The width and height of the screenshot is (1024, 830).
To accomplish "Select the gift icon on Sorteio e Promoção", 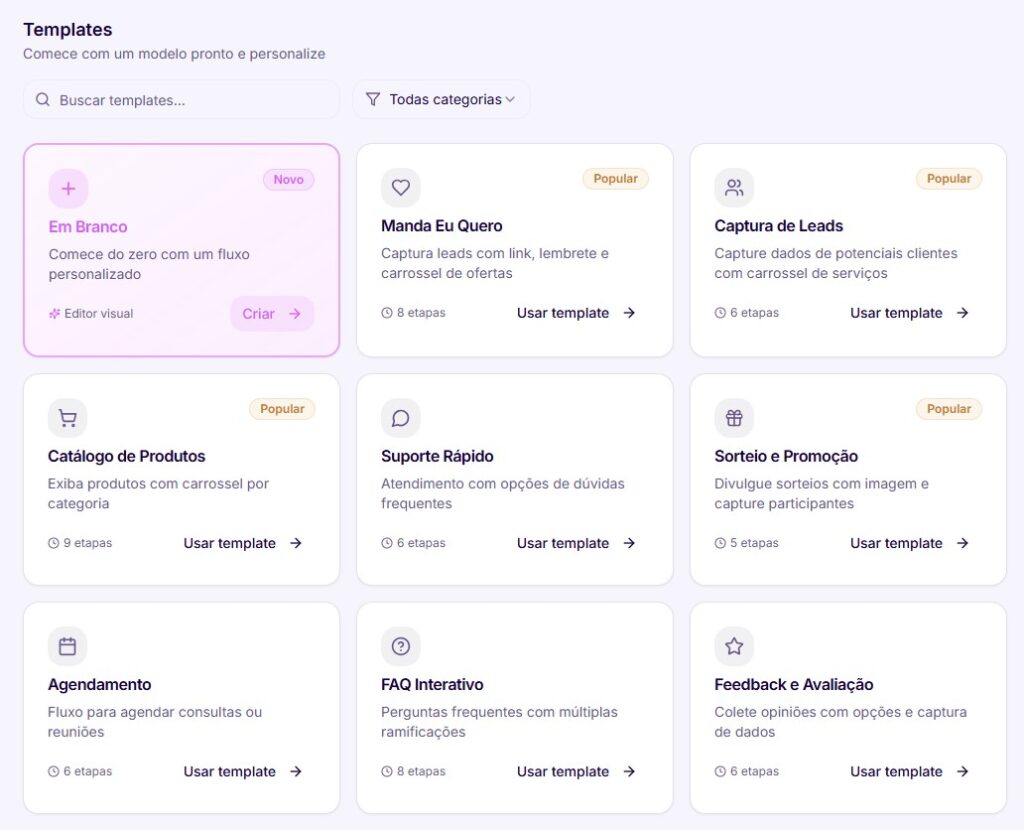I will click(x=734, y=417).
